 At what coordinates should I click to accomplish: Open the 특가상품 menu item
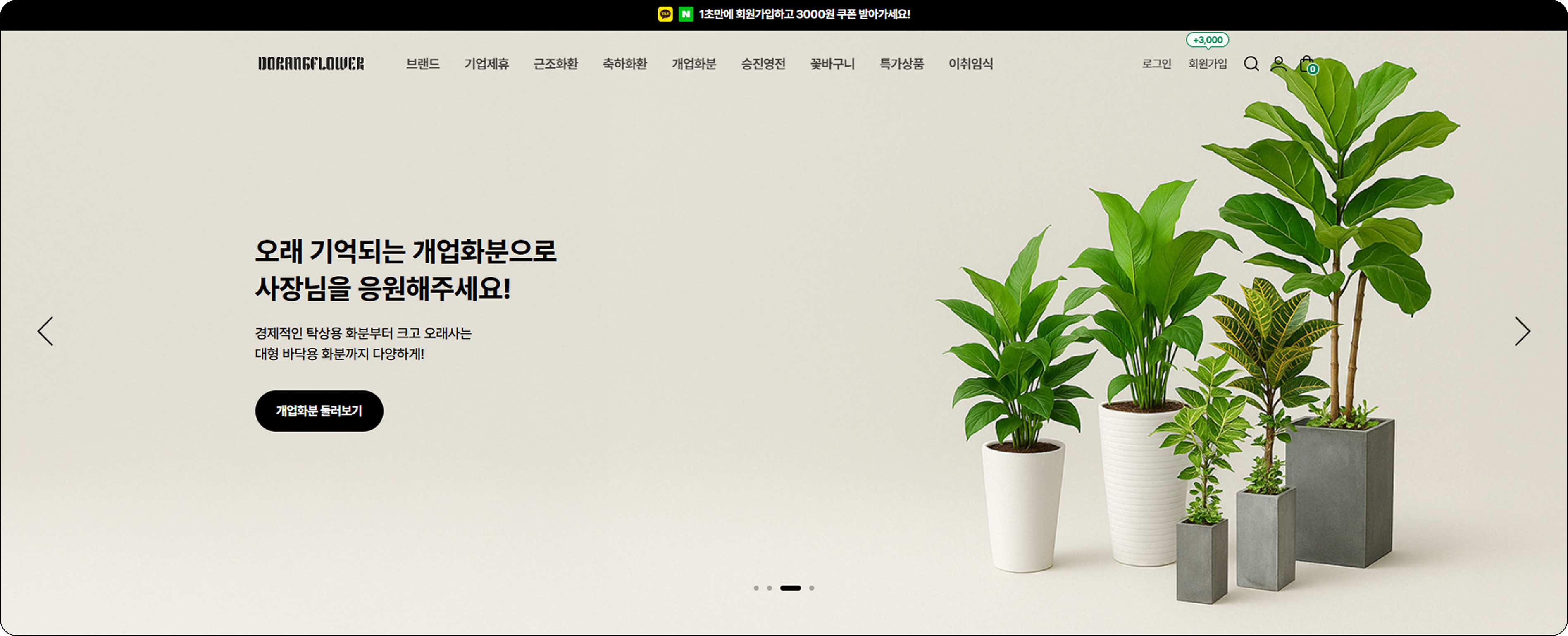[901, 63]
